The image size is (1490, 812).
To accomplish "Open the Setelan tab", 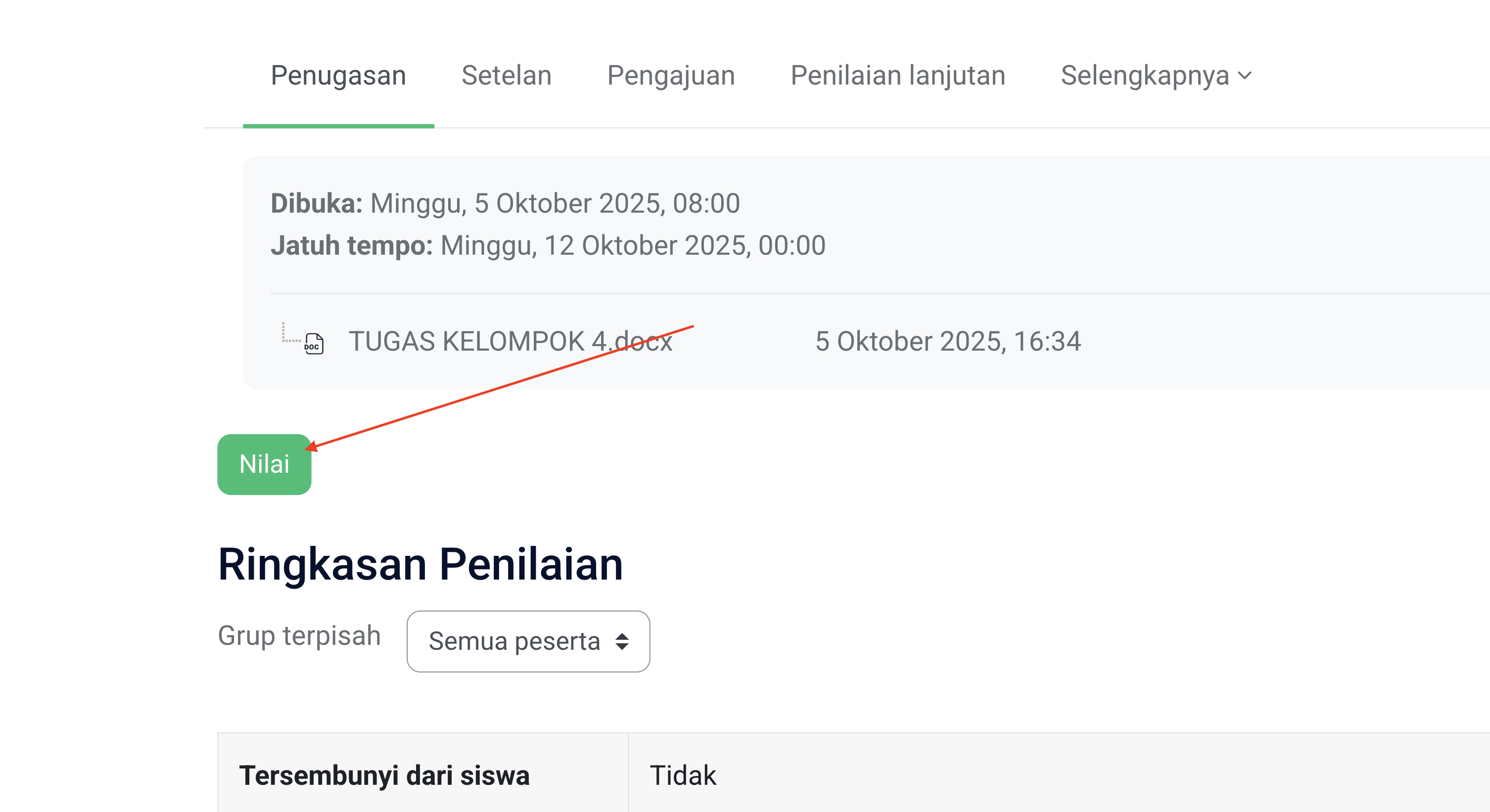I will click(x=506, y=76).
